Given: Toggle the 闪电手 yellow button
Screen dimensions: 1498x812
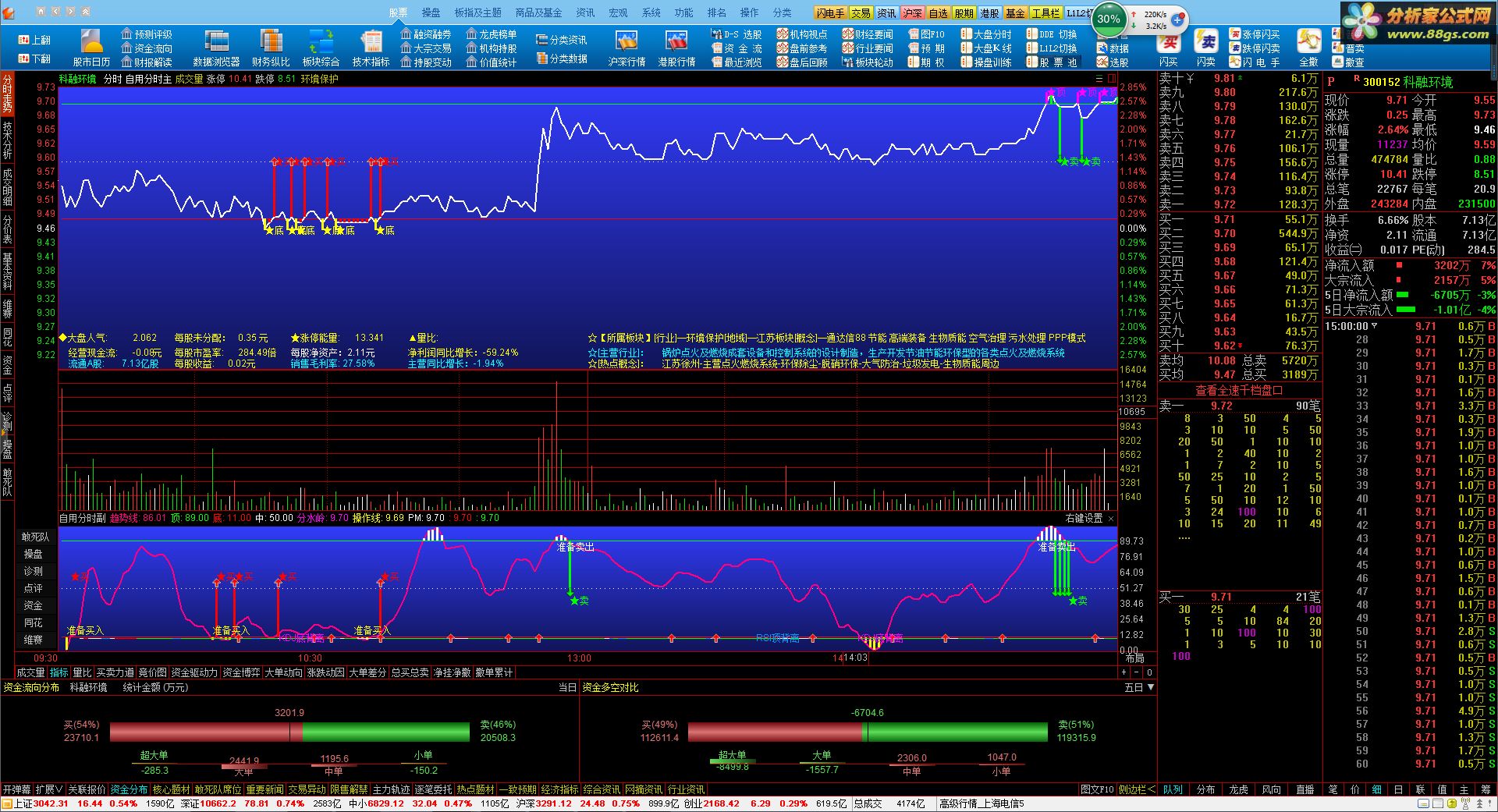Looking at the screenshot, I should [x=830, y=13].
